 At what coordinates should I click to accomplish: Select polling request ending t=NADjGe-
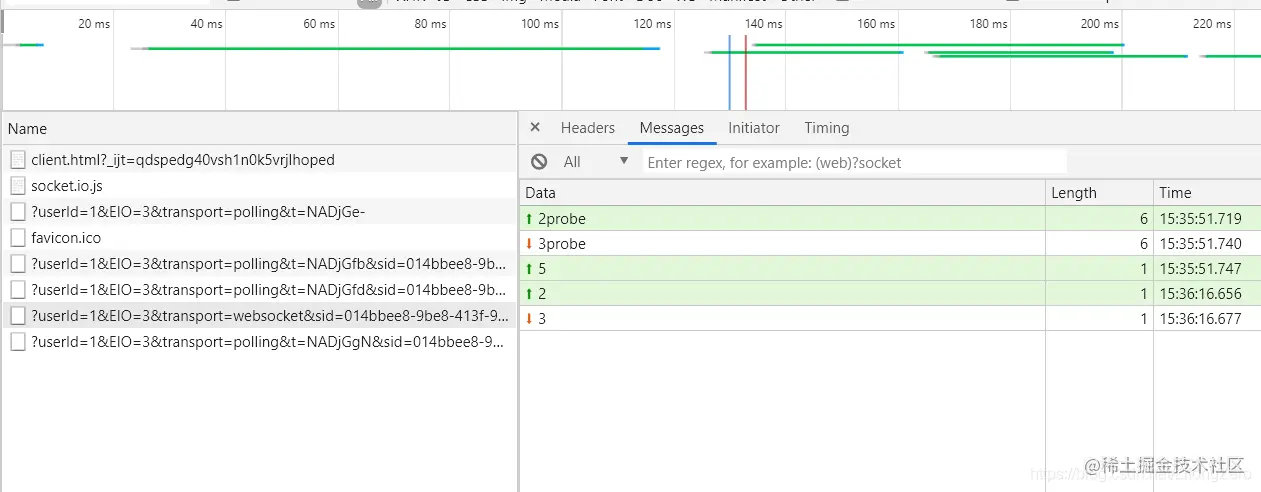pyautogui.click(x=259, y=211)
